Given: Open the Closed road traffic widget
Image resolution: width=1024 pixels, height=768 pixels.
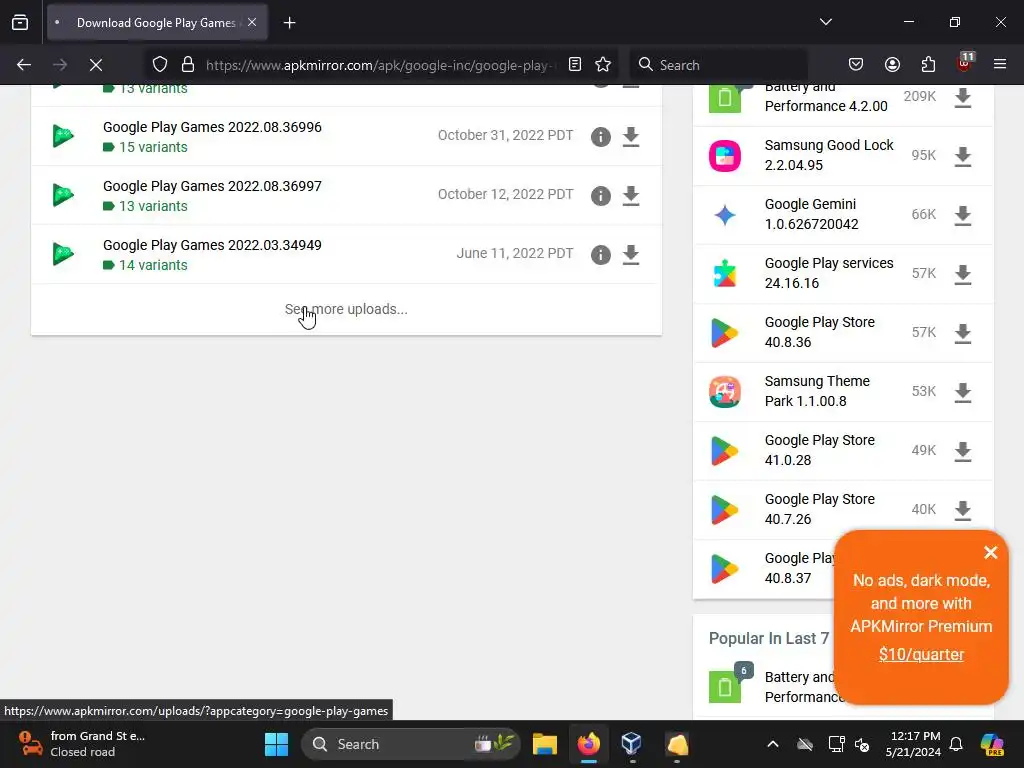Looking at the screenshot, I should [x=82, y=744].
